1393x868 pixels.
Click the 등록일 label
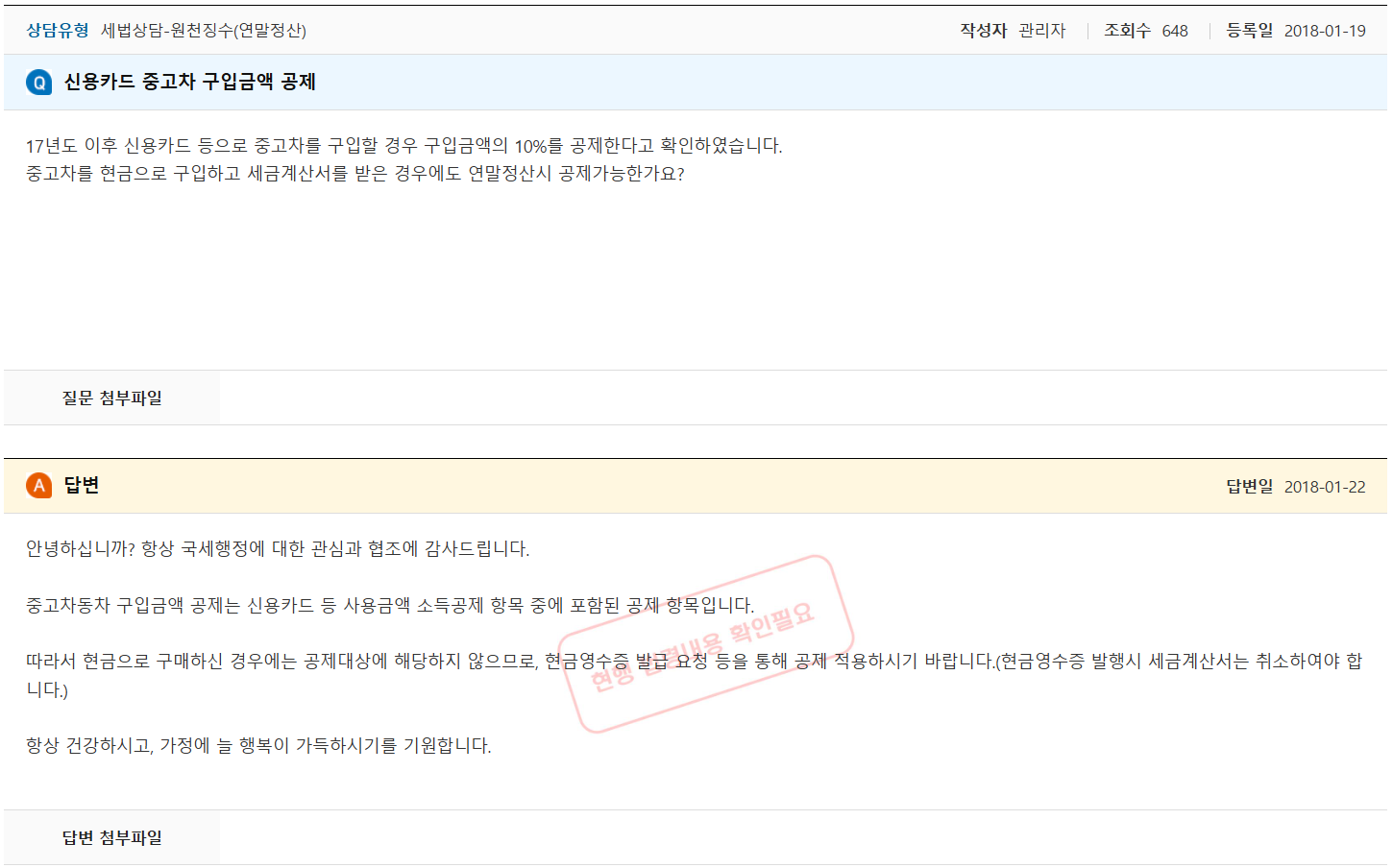(1249, 31)
